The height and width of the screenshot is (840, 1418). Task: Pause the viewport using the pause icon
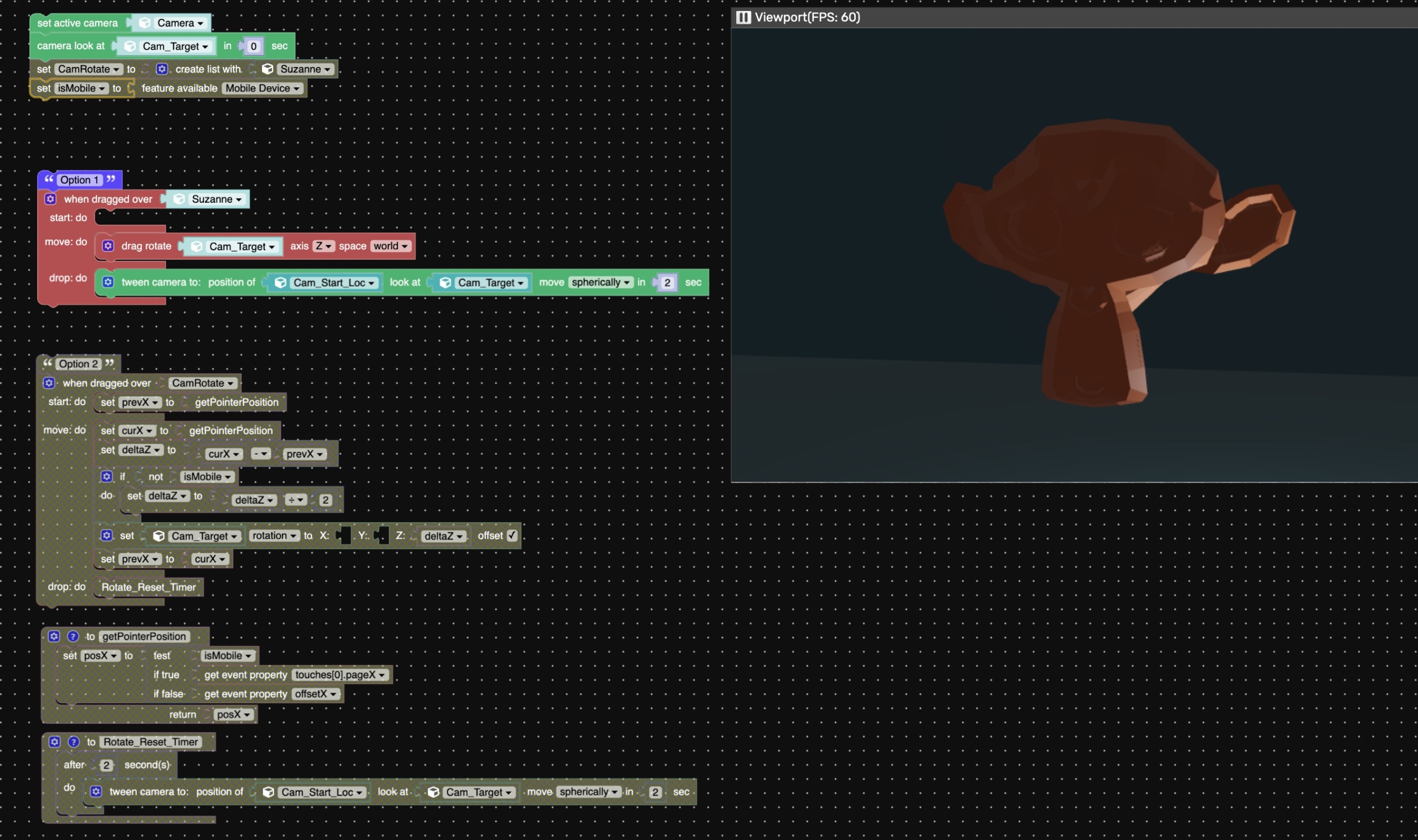tap(743, 17)
